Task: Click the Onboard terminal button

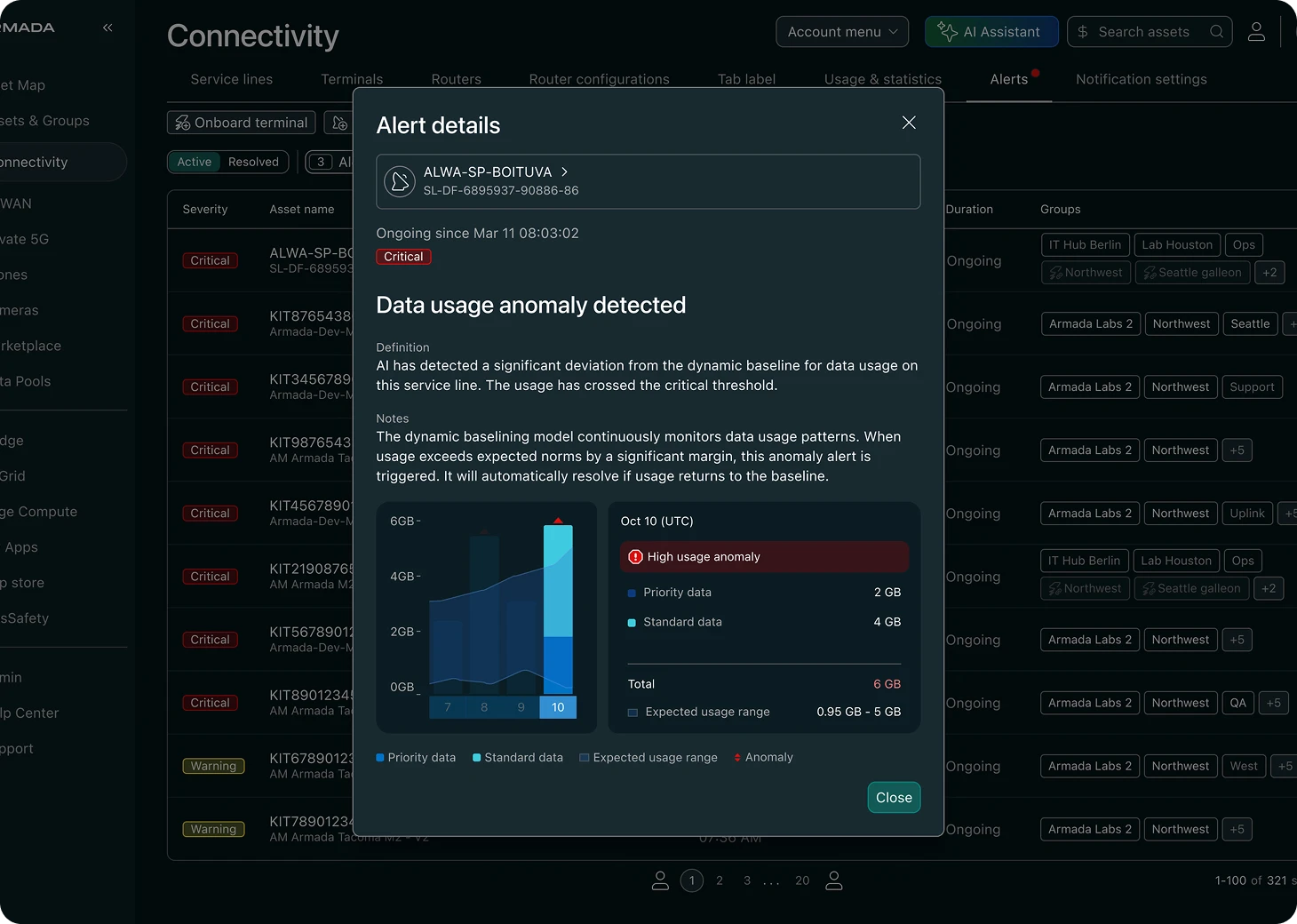Action: [243, 123]
